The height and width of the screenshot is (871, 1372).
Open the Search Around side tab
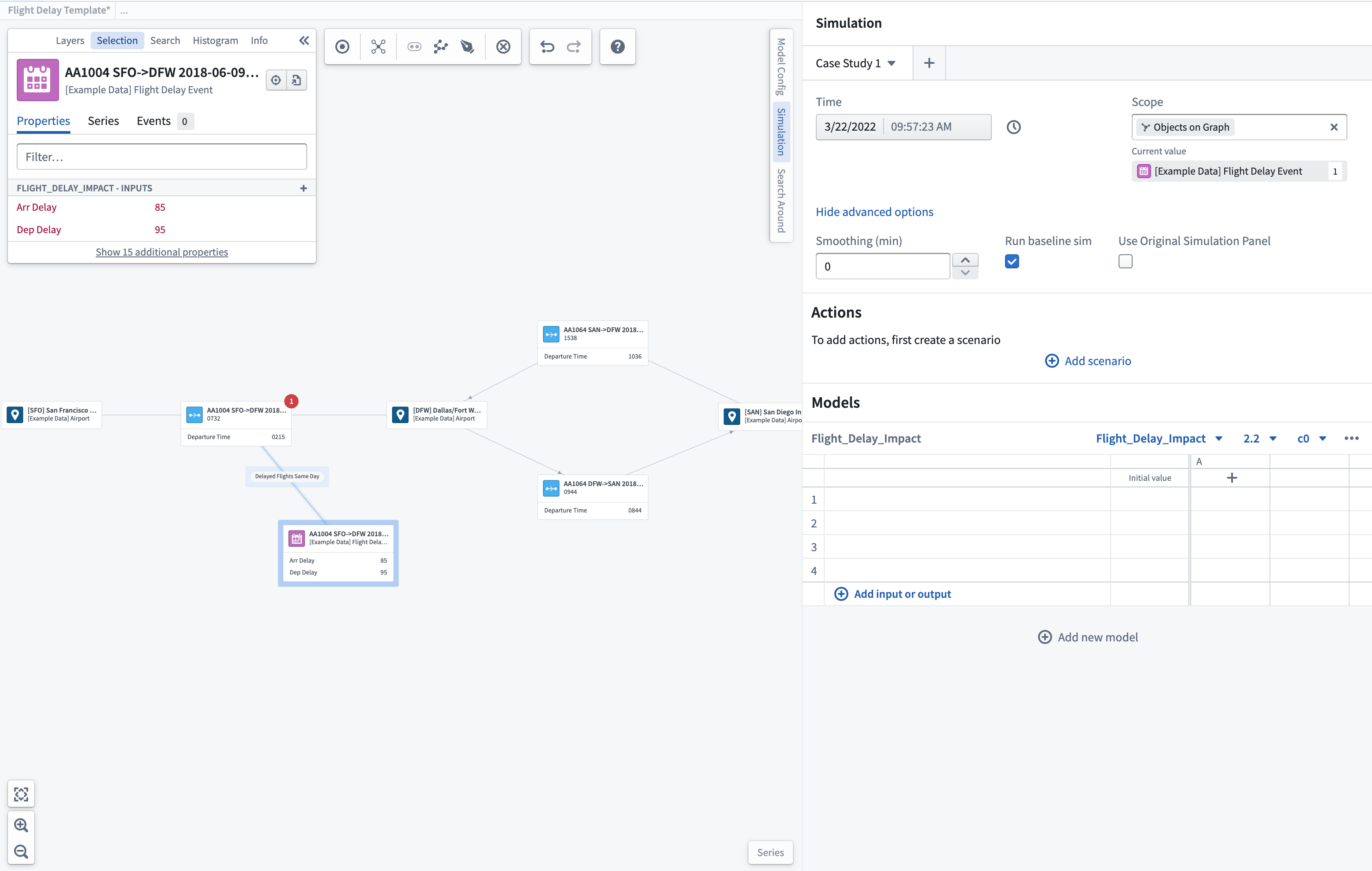pos(781,201)
